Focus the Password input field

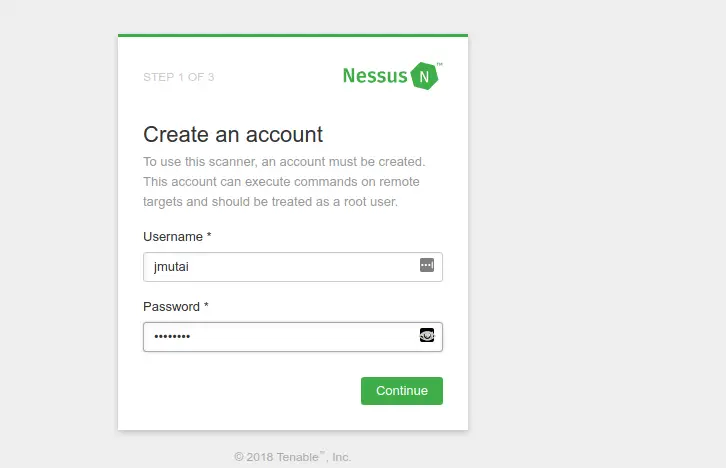click(x=293, y=337)
